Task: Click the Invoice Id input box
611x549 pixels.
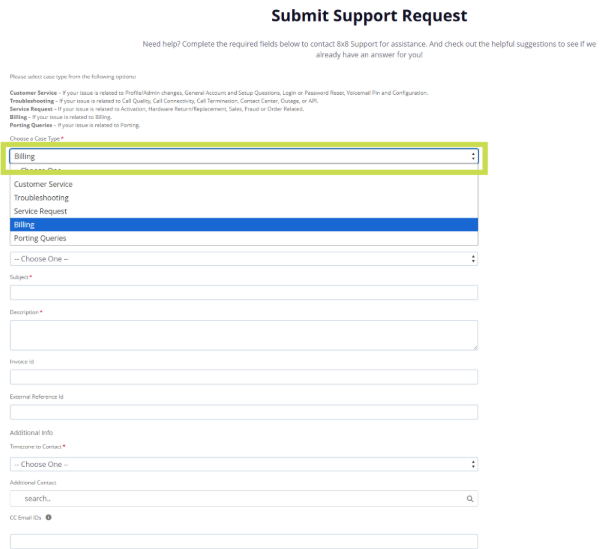Action: pos(243,377)
